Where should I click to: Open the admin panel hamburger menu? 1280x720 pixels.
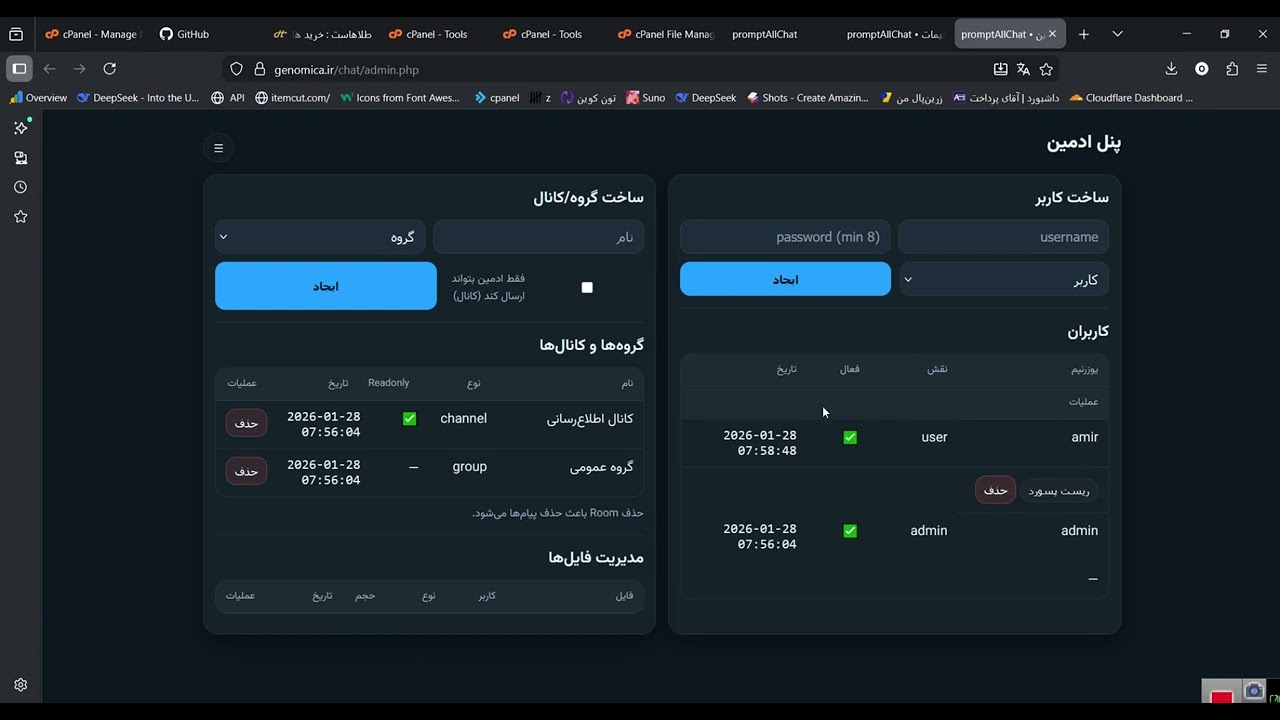pyautogui.click(x=218, y=148)
